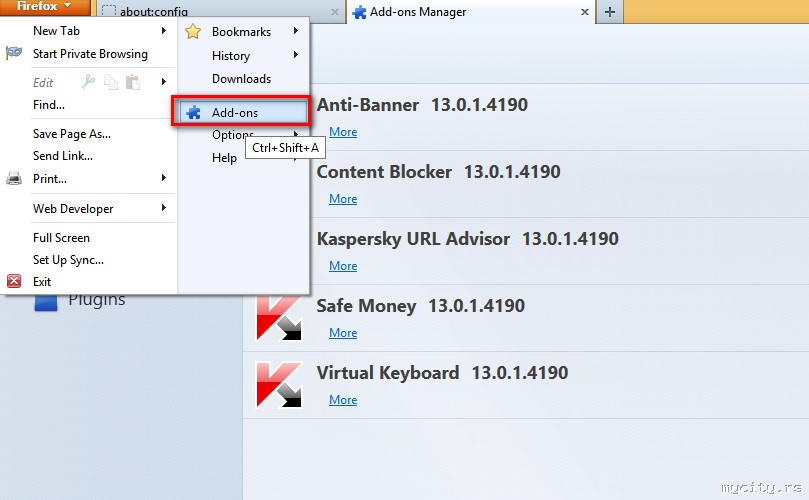
Task: Open a new tab with the plus button
Action: [610, 12]
